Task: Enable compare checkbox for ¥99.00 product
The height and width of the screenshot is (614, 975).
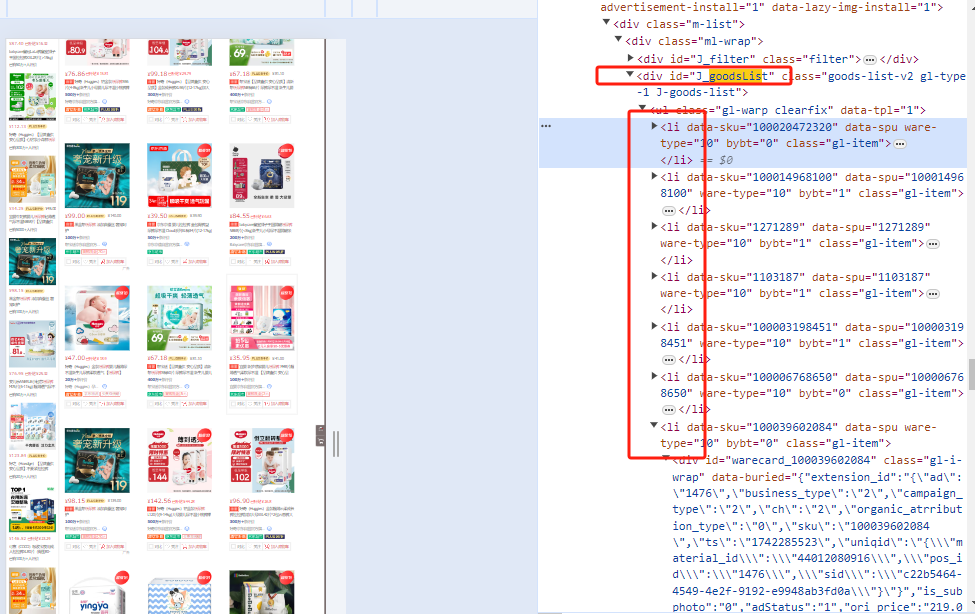Action: click(68, 261)
